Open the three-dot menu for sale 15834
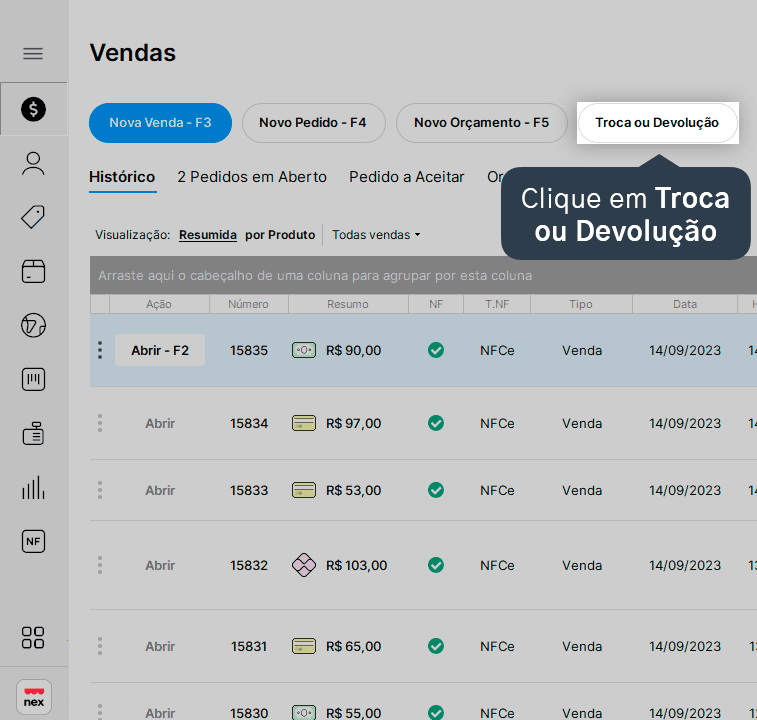This screenshot has width=757, height=720. (100, 423)
